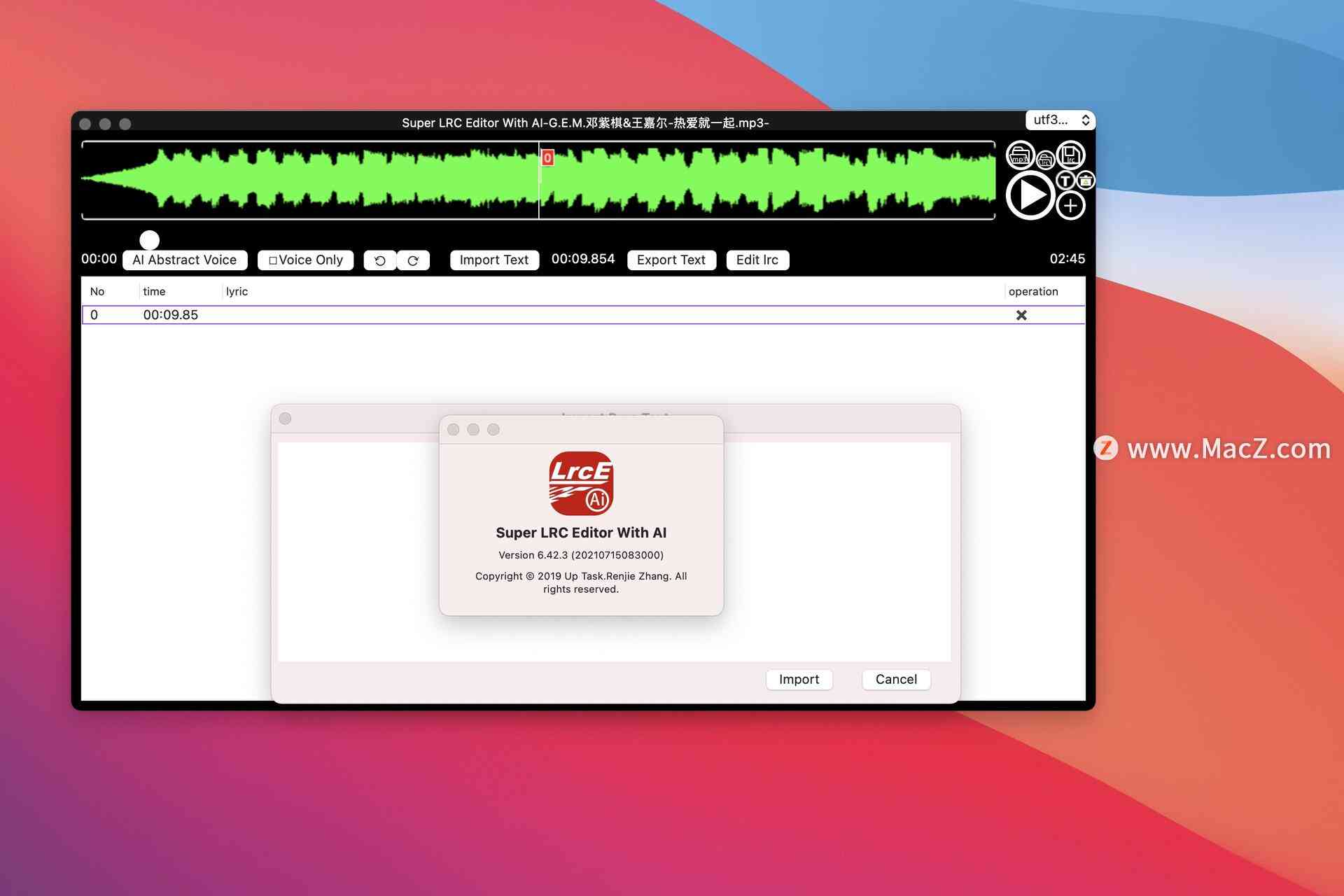Screen dimensions: 1344x896
Task: Click the Cancel button in dialog
Action: pos(895,679)
